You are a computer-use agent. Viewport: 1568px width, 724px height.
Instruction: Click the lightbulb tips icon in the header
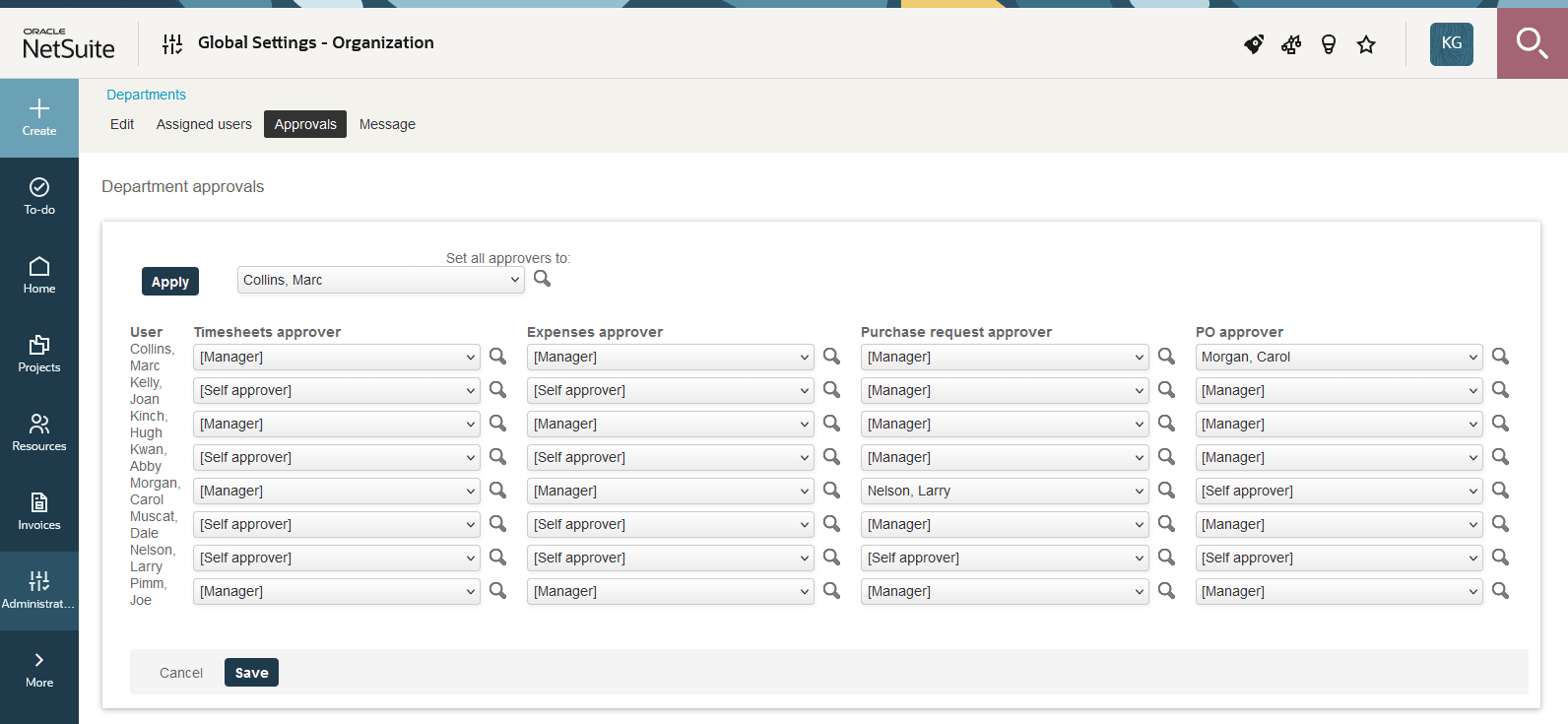[1329, 44]
